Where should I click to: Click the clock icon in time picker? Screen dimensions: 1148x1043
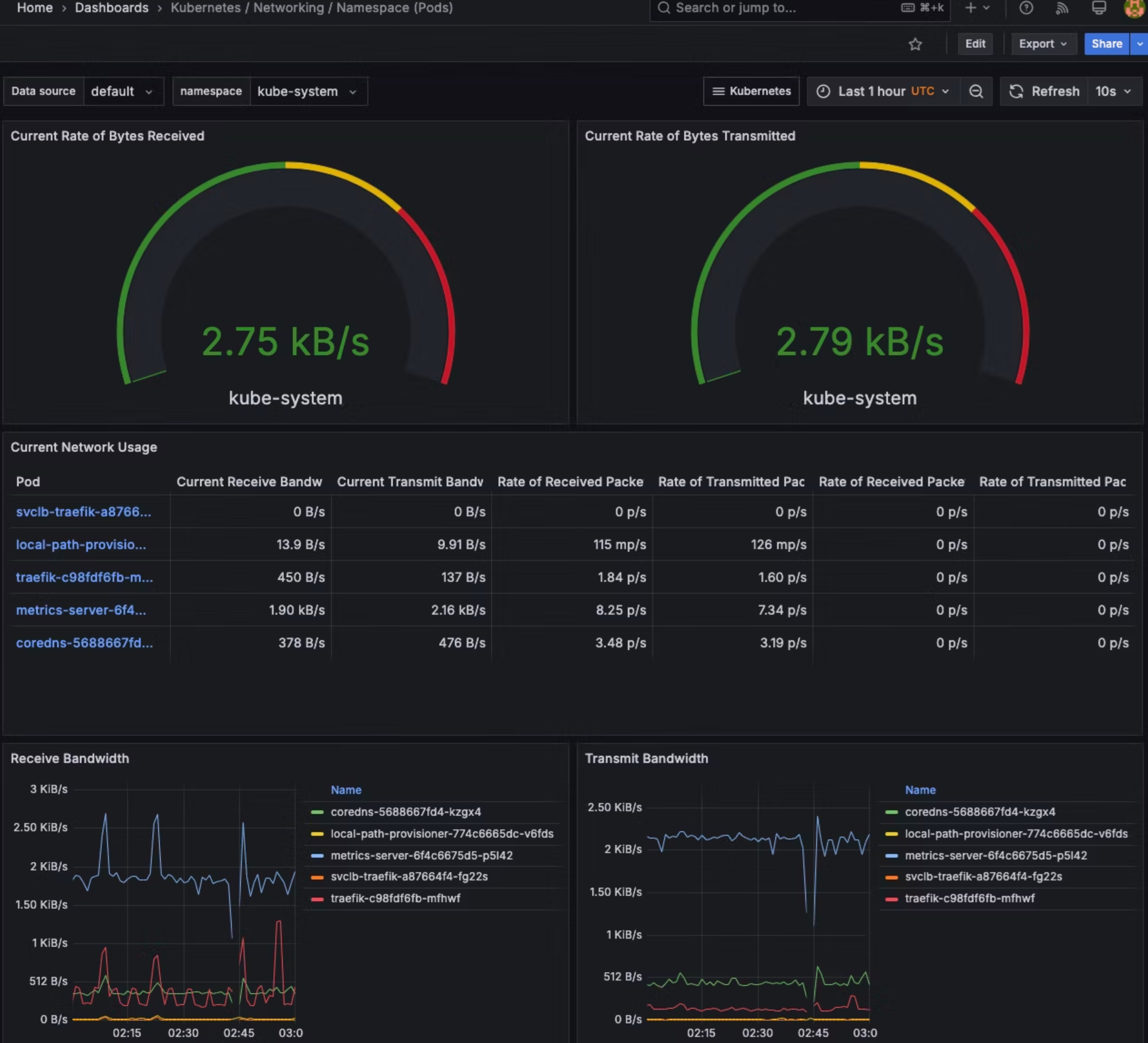tap(823, 92)
